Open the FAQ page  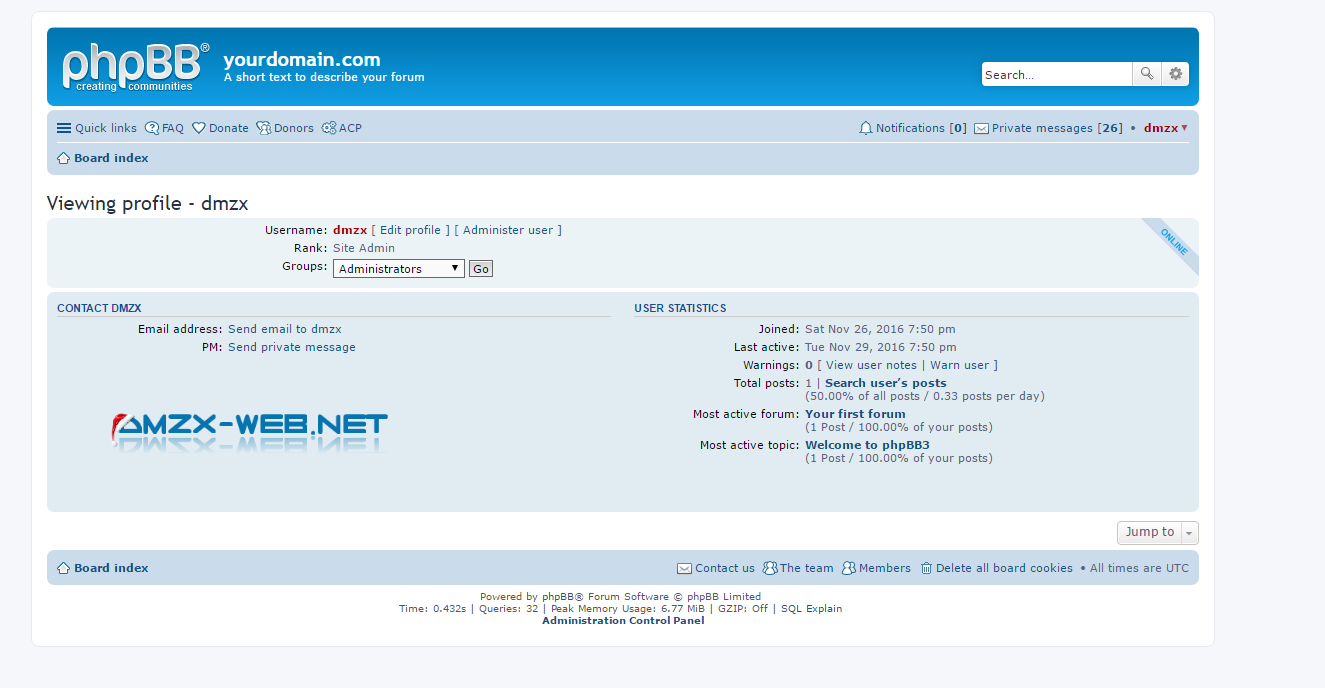(x=165, y=128)
